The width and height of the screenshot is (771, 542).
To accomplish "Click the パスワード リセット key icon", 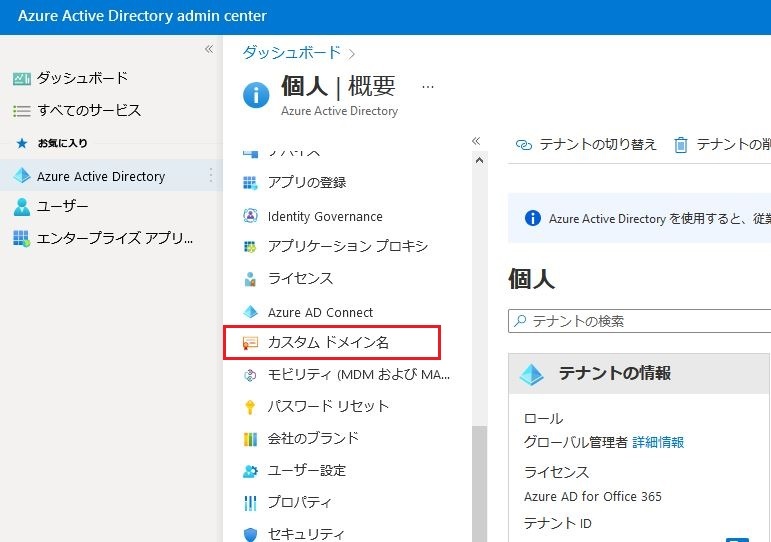I will [250, 407].
